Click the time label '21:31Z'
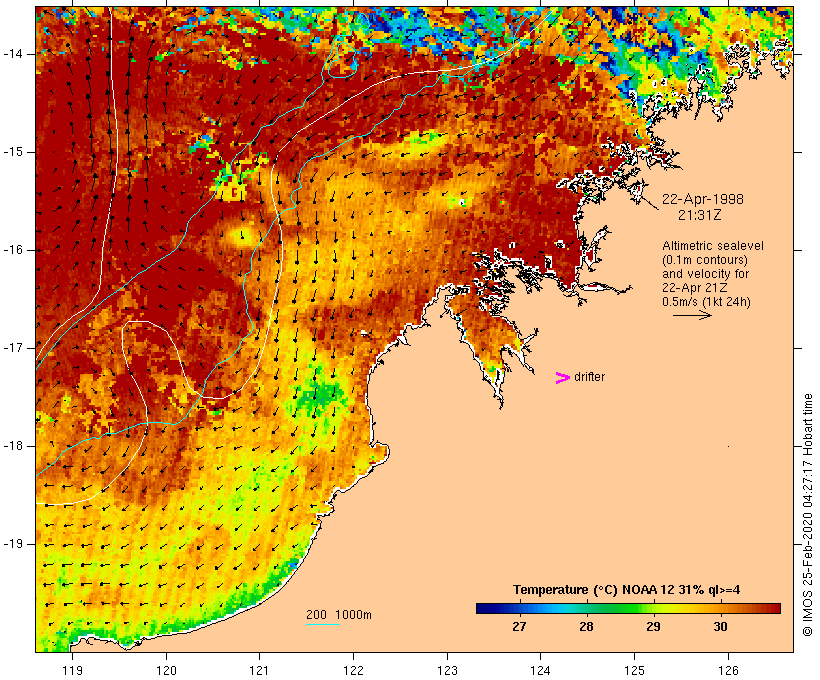The height and width of the screenshot is (680, 820). [699, 215]
